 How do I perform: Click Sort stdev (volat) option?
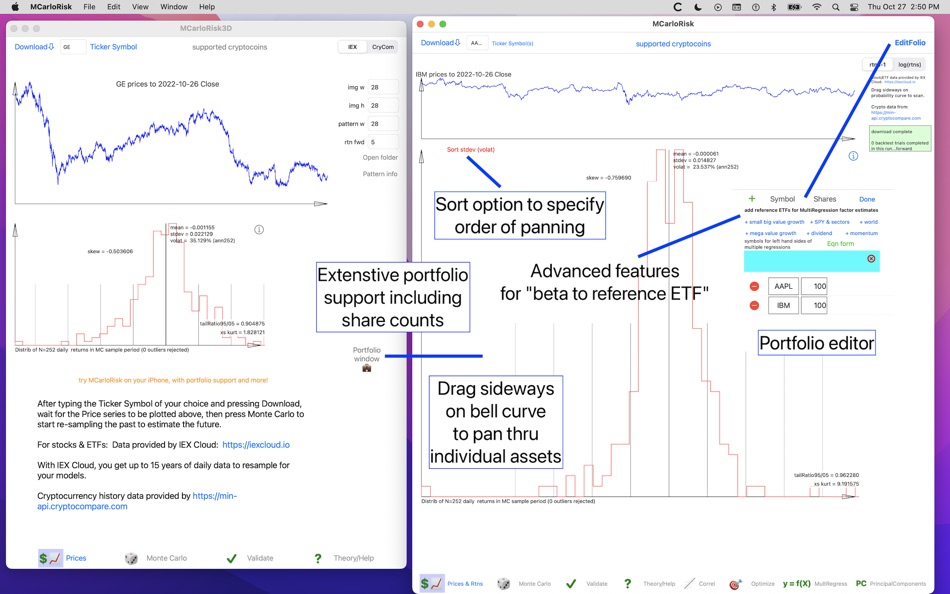point(471,149)
